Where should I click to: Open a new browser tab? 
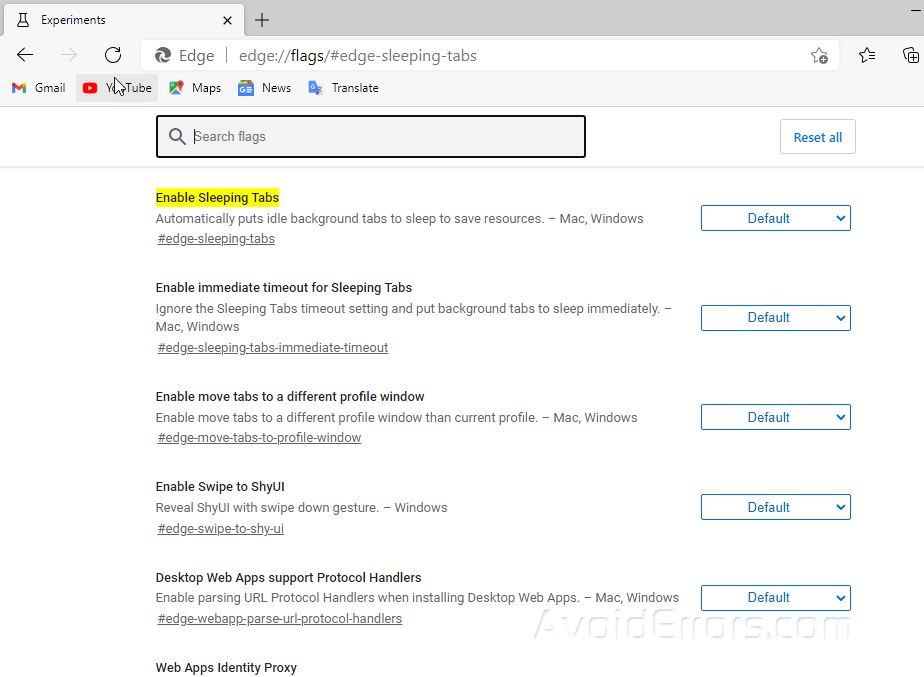tap(261, 19)
